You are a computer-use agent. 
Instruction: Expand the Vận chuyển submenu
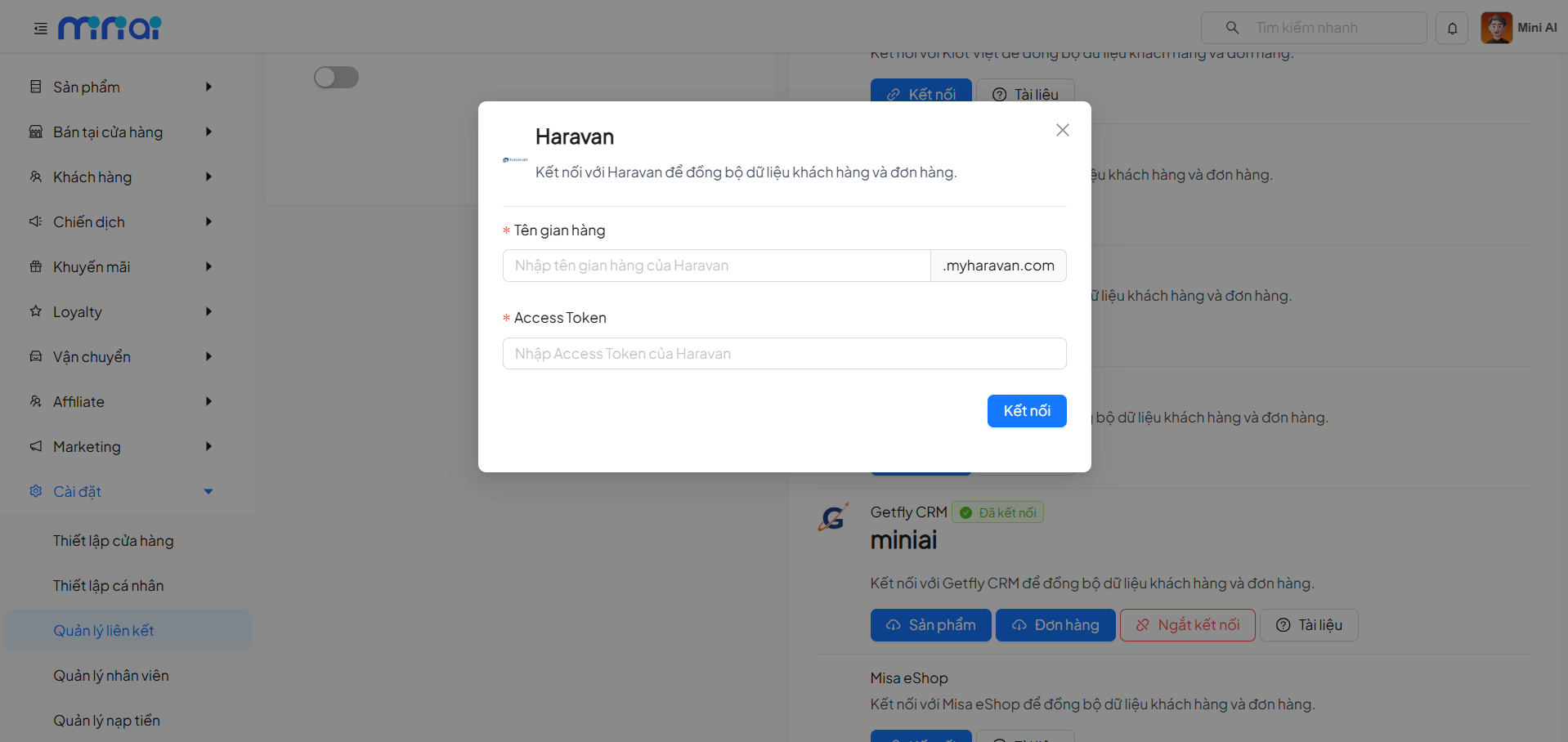tap(208, 356)
